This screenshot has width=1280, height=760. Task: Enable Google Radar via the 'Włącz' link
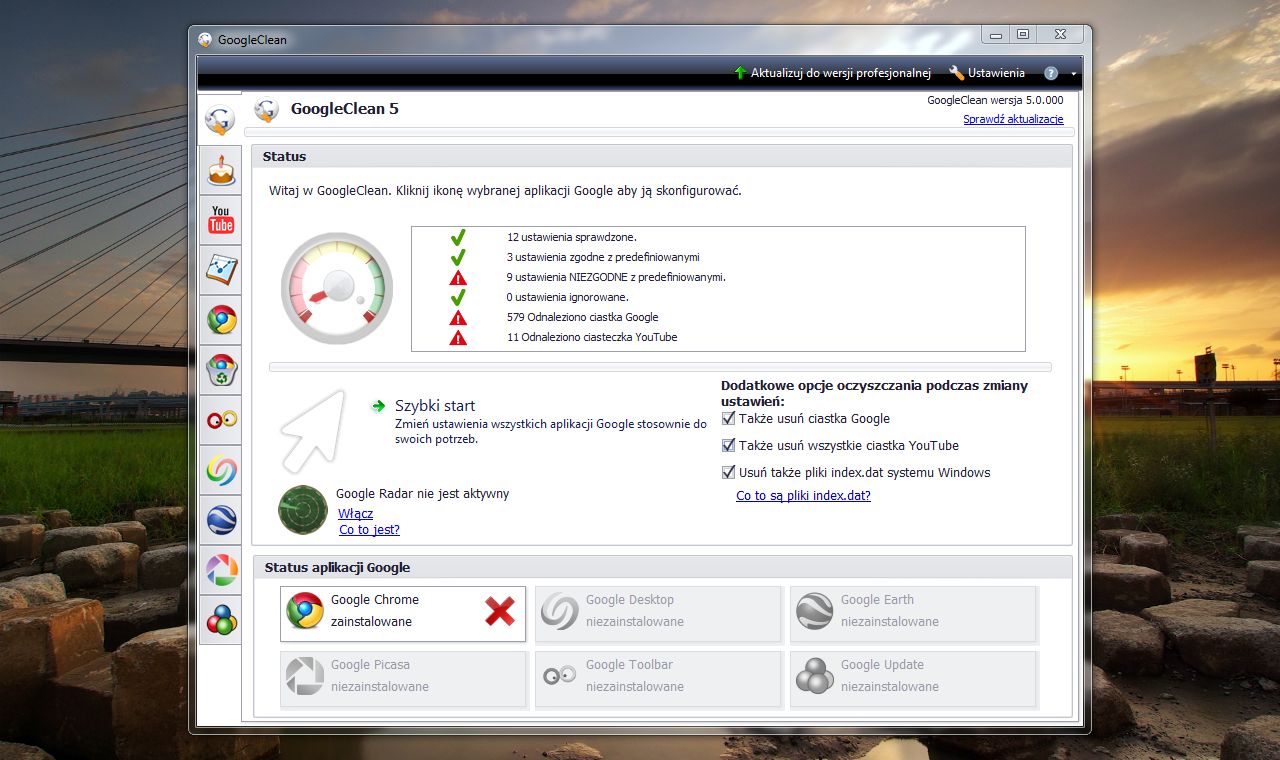[356, 513]
